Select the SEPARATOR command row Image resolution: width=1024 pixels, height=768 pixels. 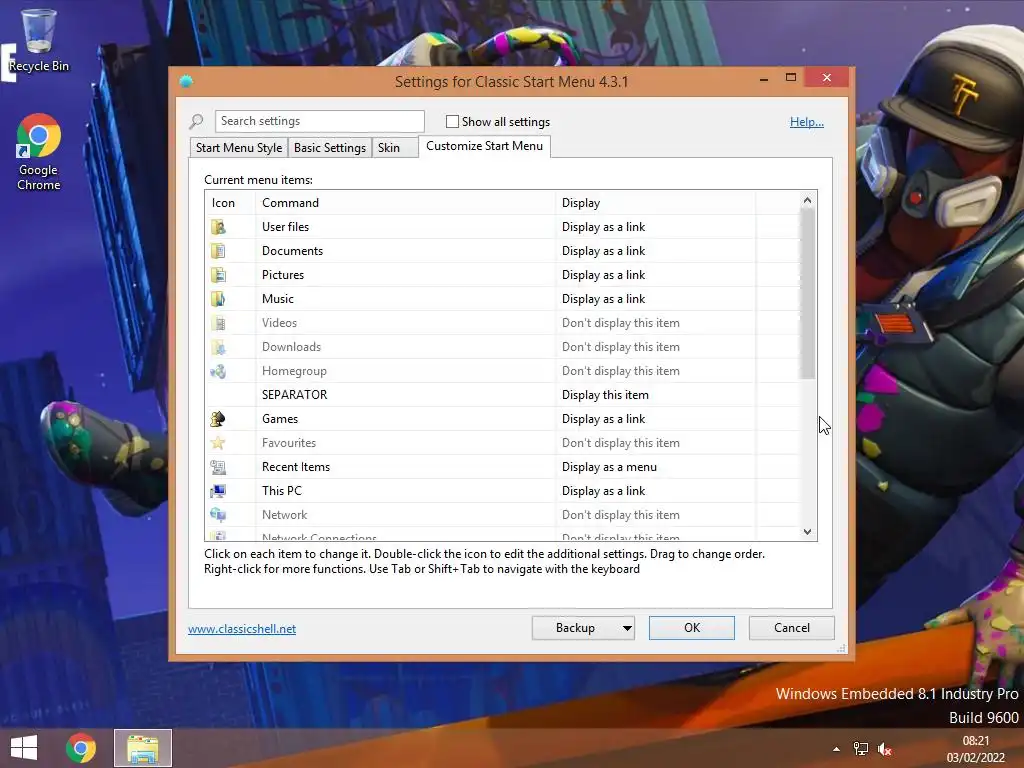pyautogui.click(x=295, y=395)
